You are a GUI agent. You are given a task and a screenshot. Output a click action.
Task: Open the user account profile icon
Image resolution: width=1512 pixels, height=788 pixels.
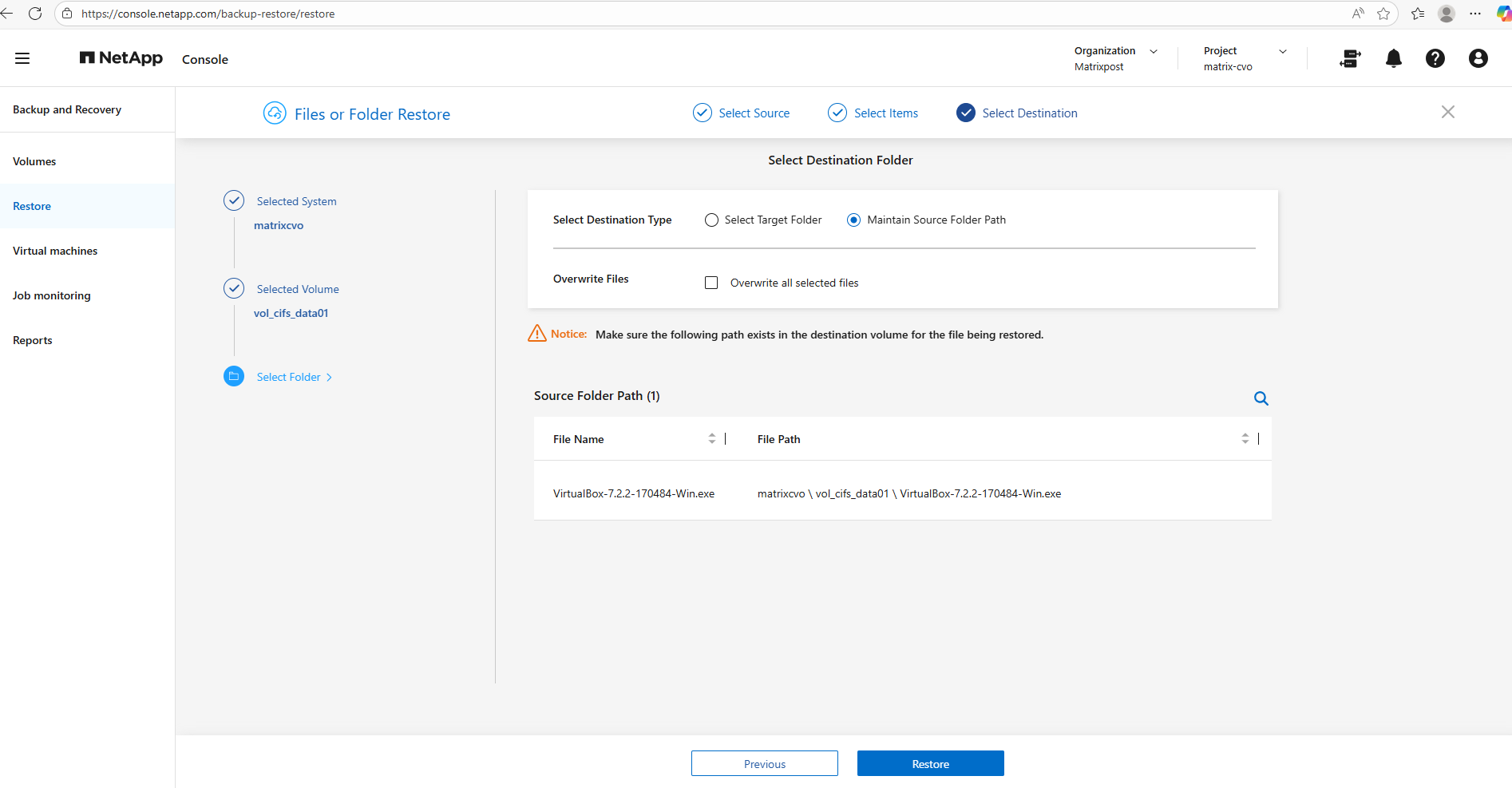coord(1478,58)
